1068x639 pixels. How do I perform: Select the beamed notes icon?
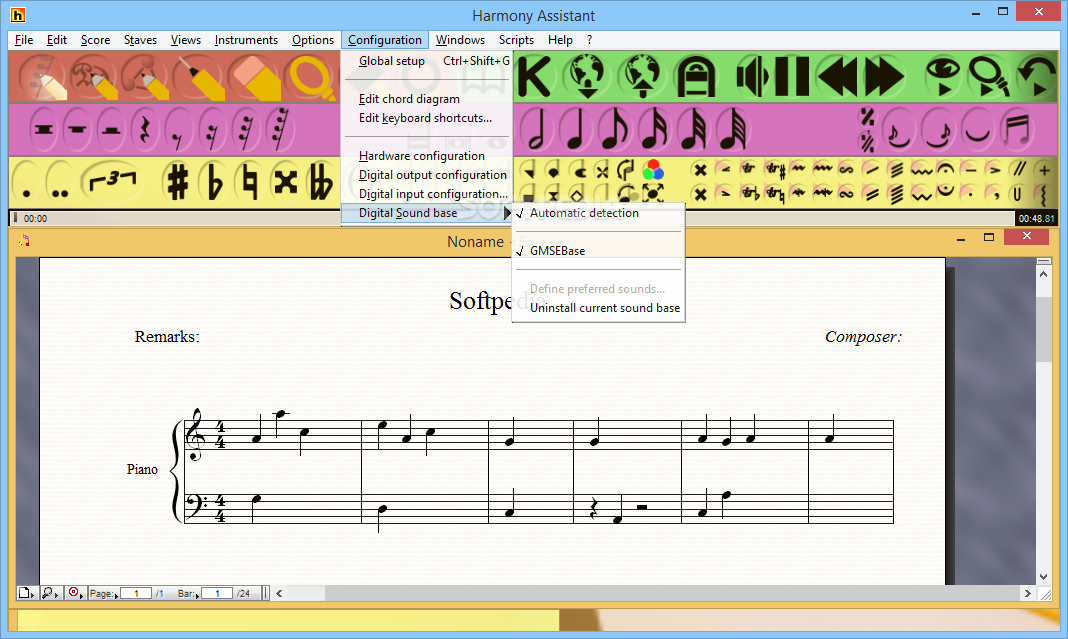1018,129
